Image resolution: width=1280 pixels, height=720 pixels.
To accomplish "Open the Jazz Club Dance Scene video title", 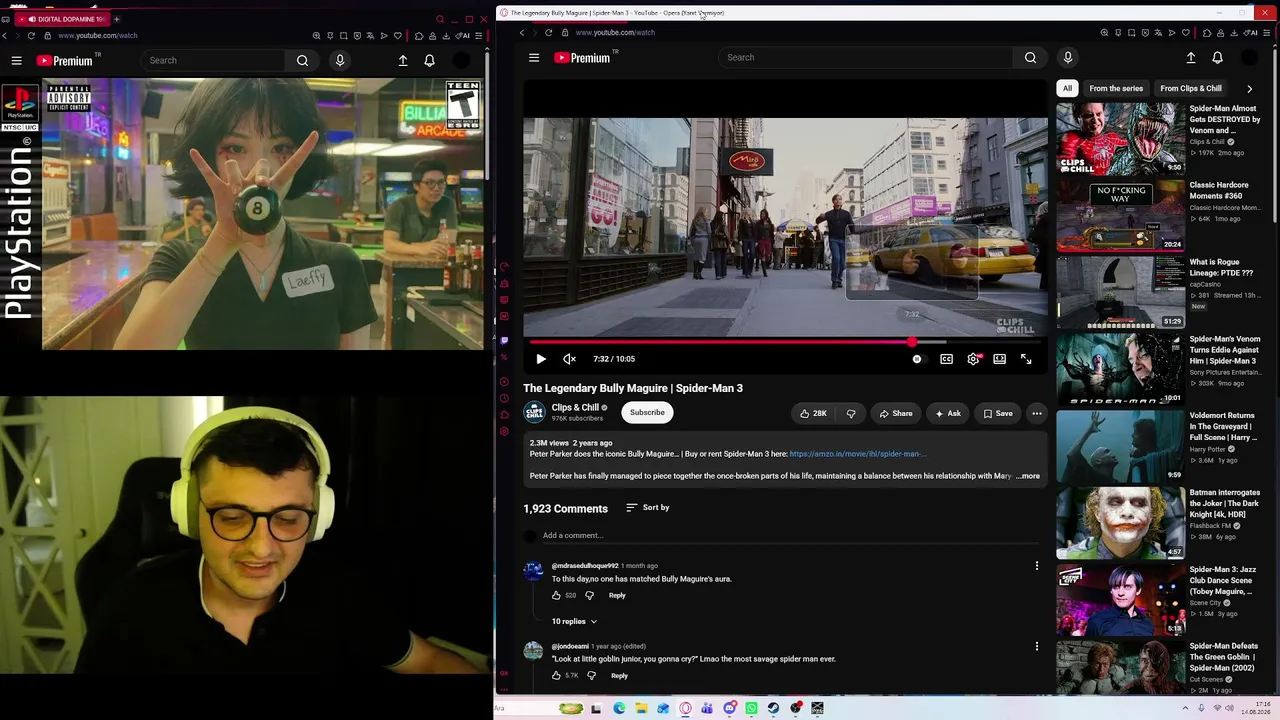I will [1223, 580].
